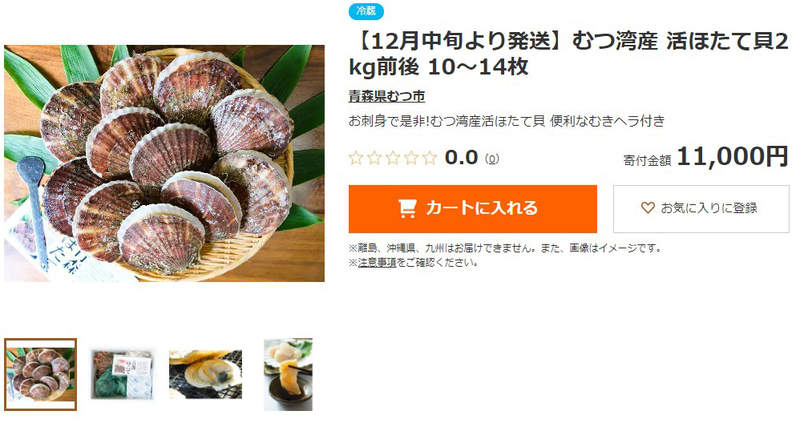Screen dimensions: 800x423
Task: Select the grilled scallop thumbnail
Action: (x=206, y=374)
